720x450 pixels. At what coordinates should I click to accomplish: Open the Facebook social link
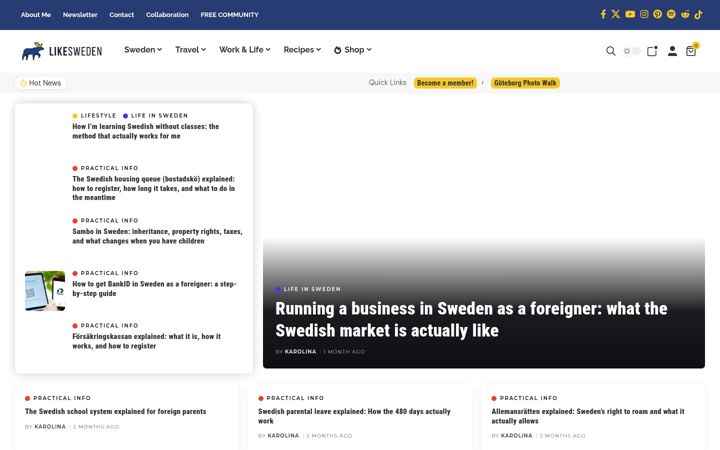[x=603, y=14]
